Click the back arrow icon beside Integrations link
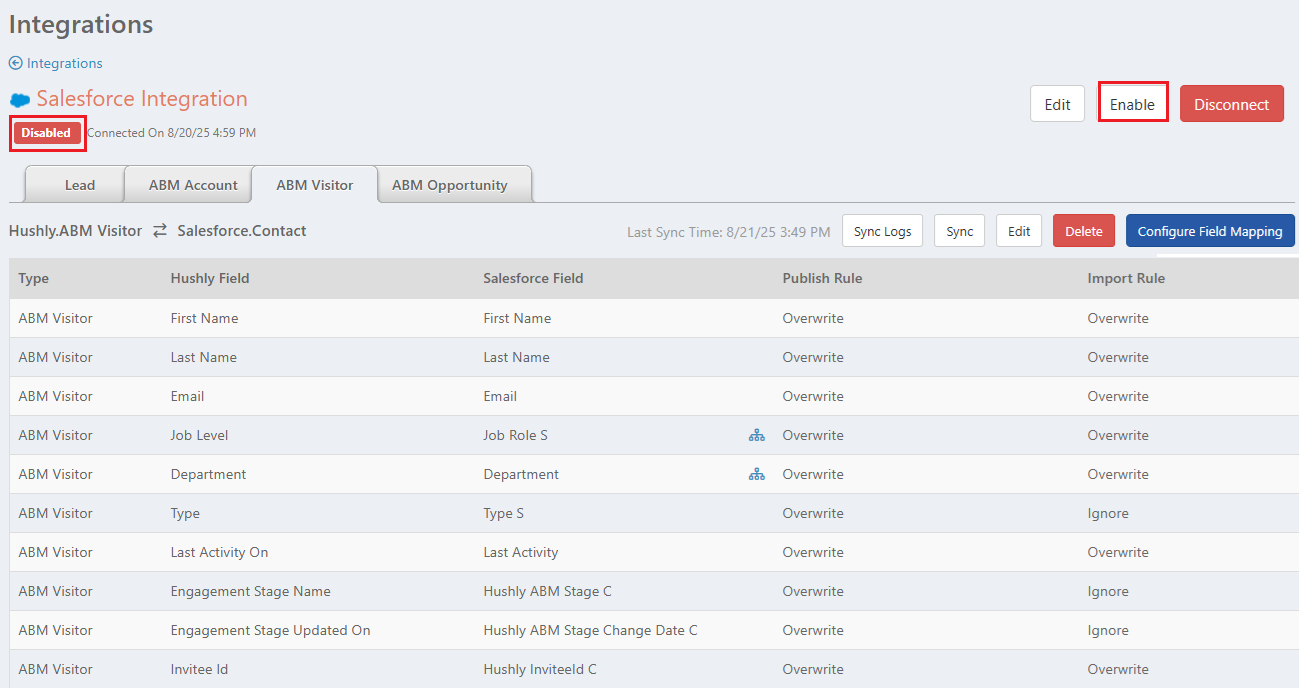The width and height of the screenshot is (1299, 688). coord(16,63)
